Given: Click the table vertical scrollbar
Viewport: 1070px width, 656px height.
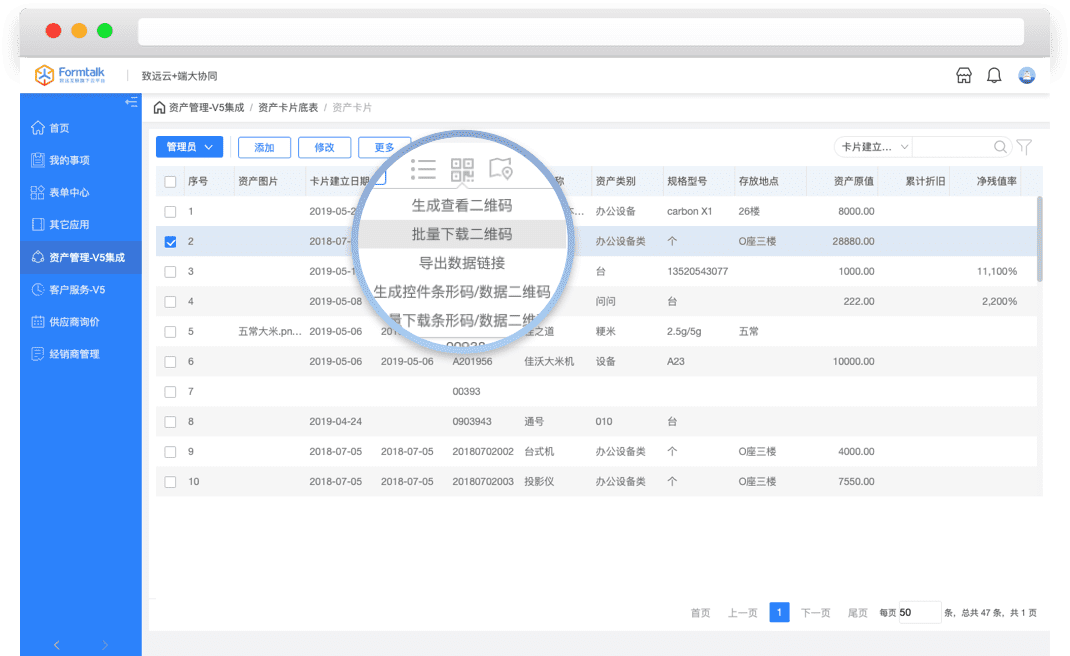Looking at the screenshot, I should coord(1039,239).
